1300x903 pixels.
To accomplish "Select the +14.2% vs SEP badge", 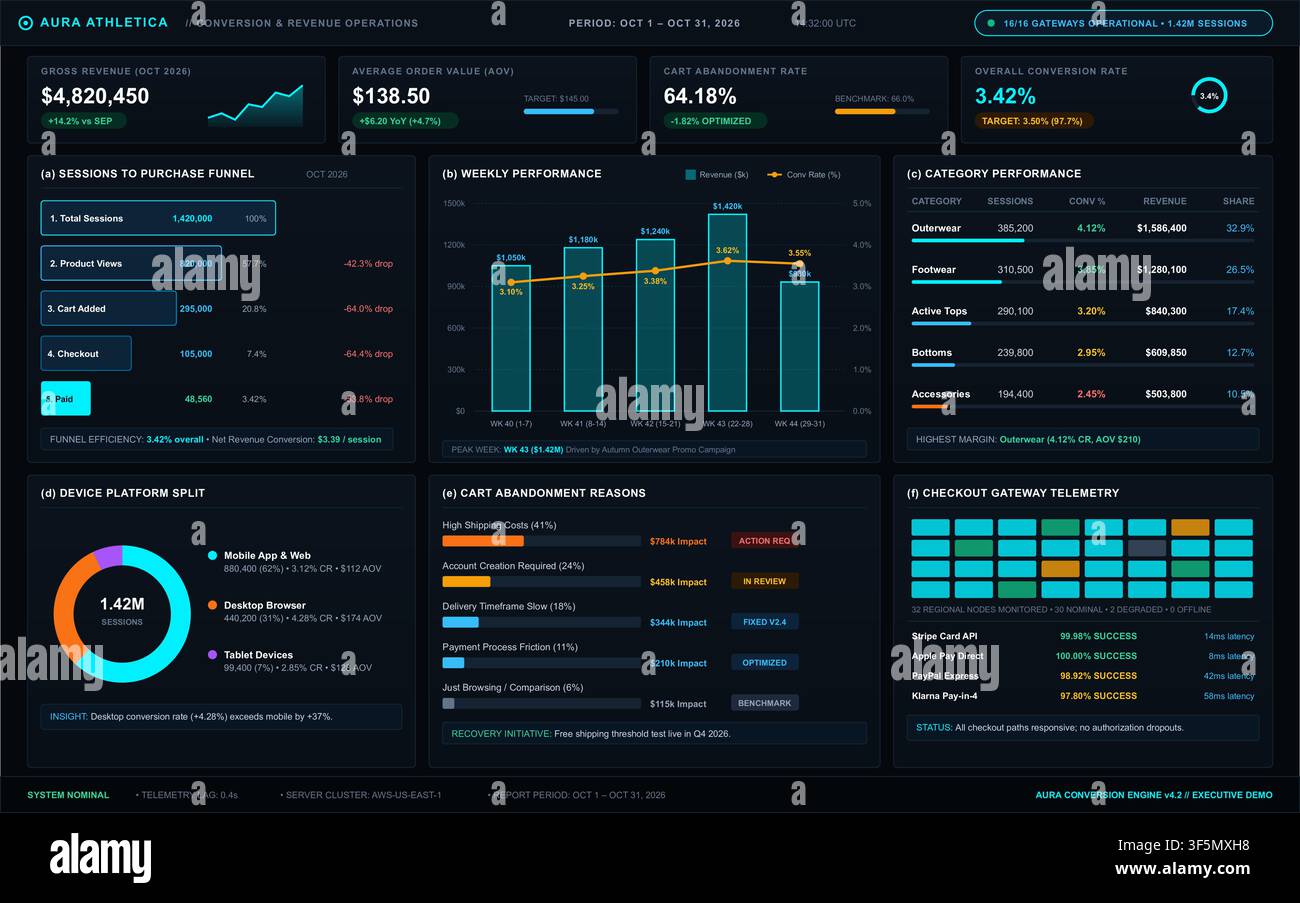I will point(83,121).
